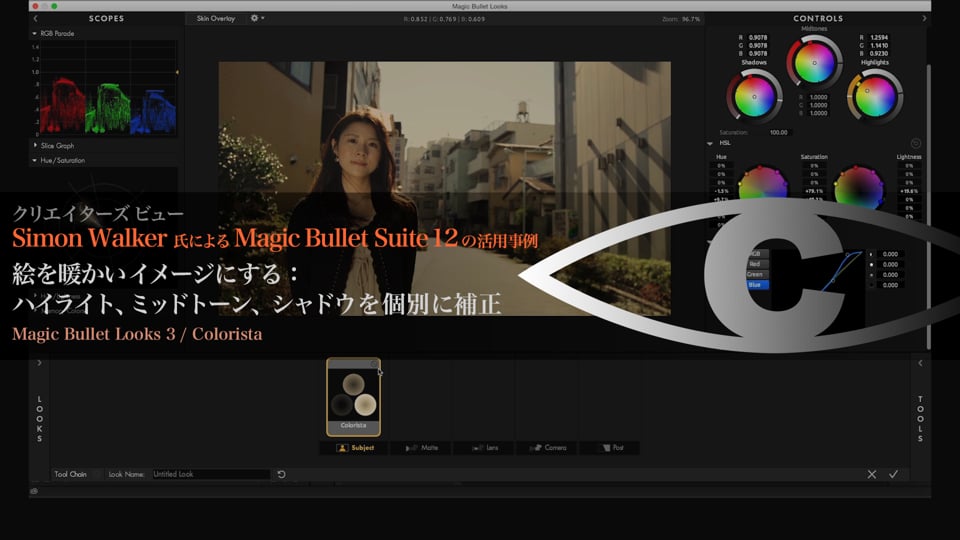Edit Midtones red value 1.0000

pyautogui.click(x=819, y=97)
